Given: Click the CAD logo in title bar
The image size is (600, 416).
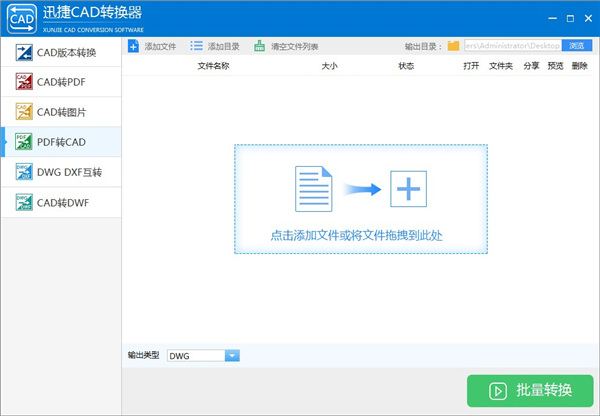Looking at the screenshot, I should [22, 19].
